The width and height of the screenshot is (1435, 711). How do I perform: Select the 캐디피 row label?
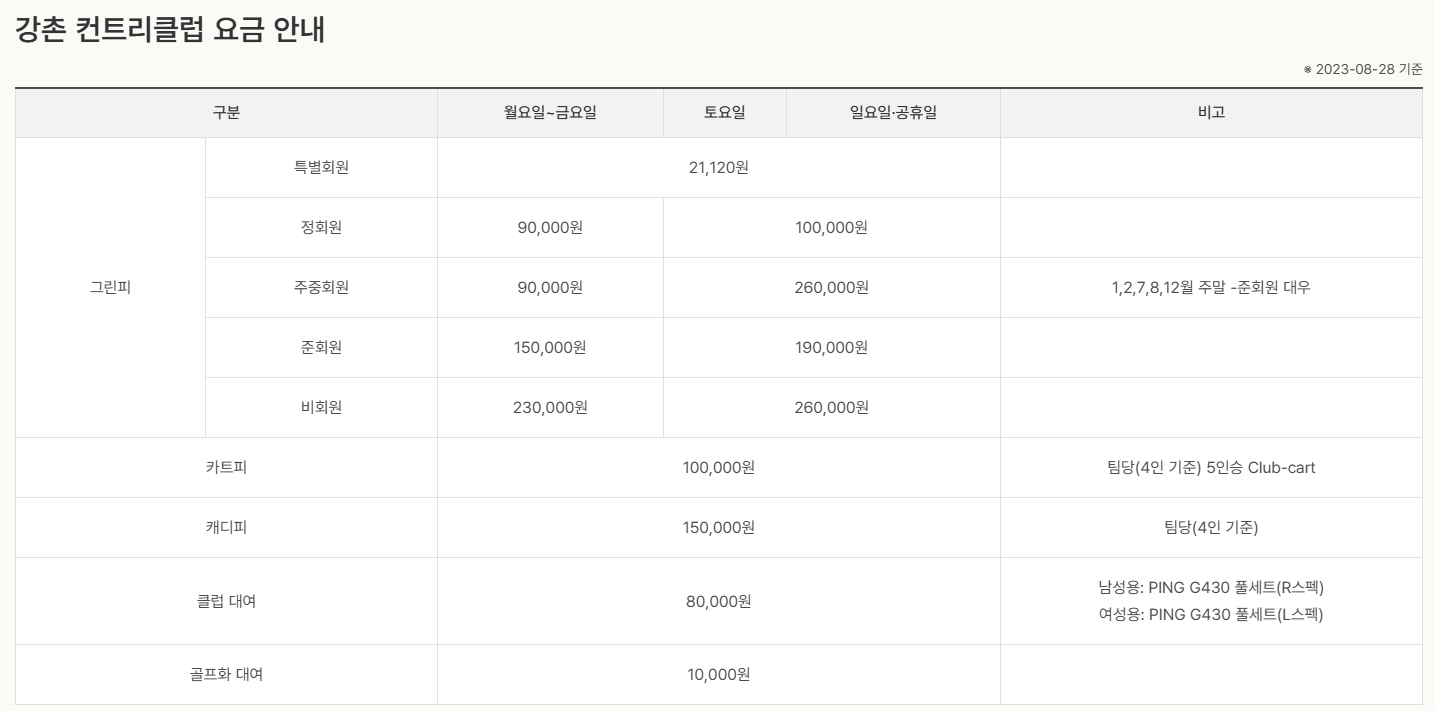coord(226,528)
